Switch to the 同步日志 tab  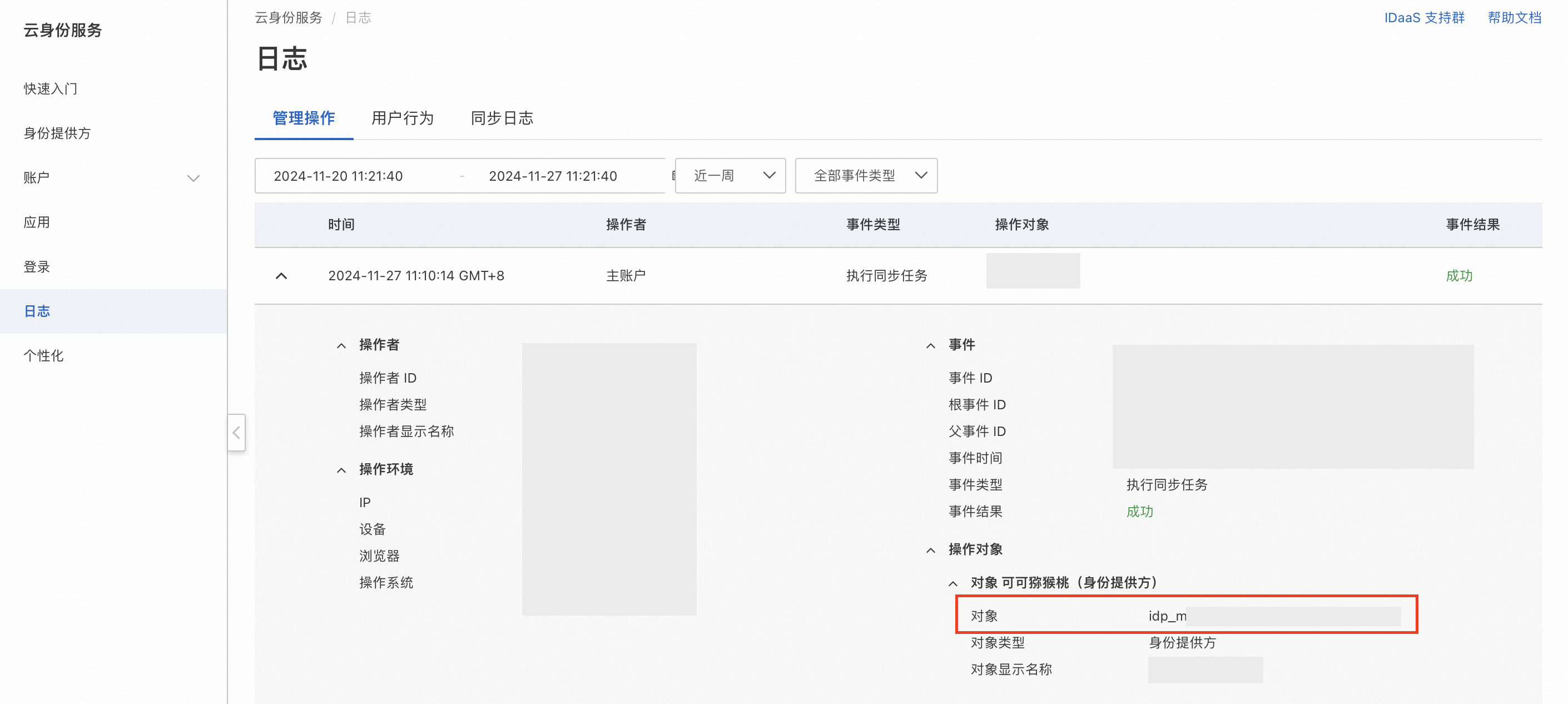pos(502,118)
